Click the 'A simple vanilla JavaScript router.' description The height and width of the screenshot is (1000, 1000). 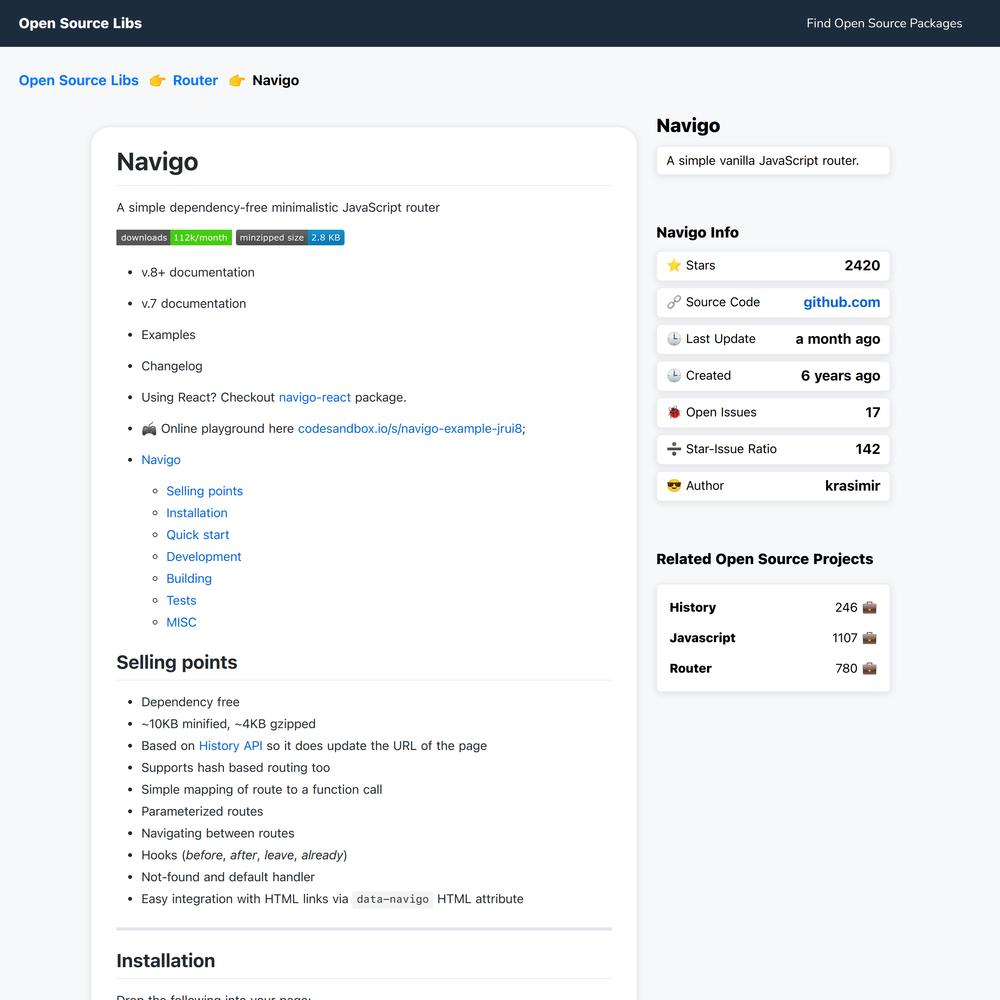tap(763, 161)
